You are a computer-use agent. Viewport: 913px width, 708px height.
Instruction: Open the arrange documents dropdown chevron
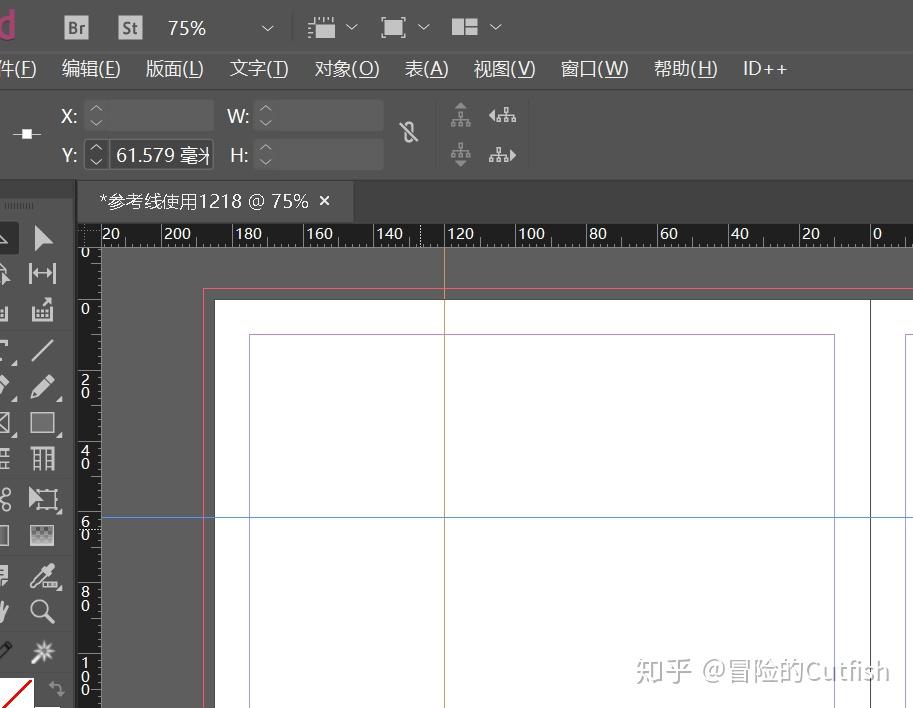pyautogui.click(x=495, y=27)
